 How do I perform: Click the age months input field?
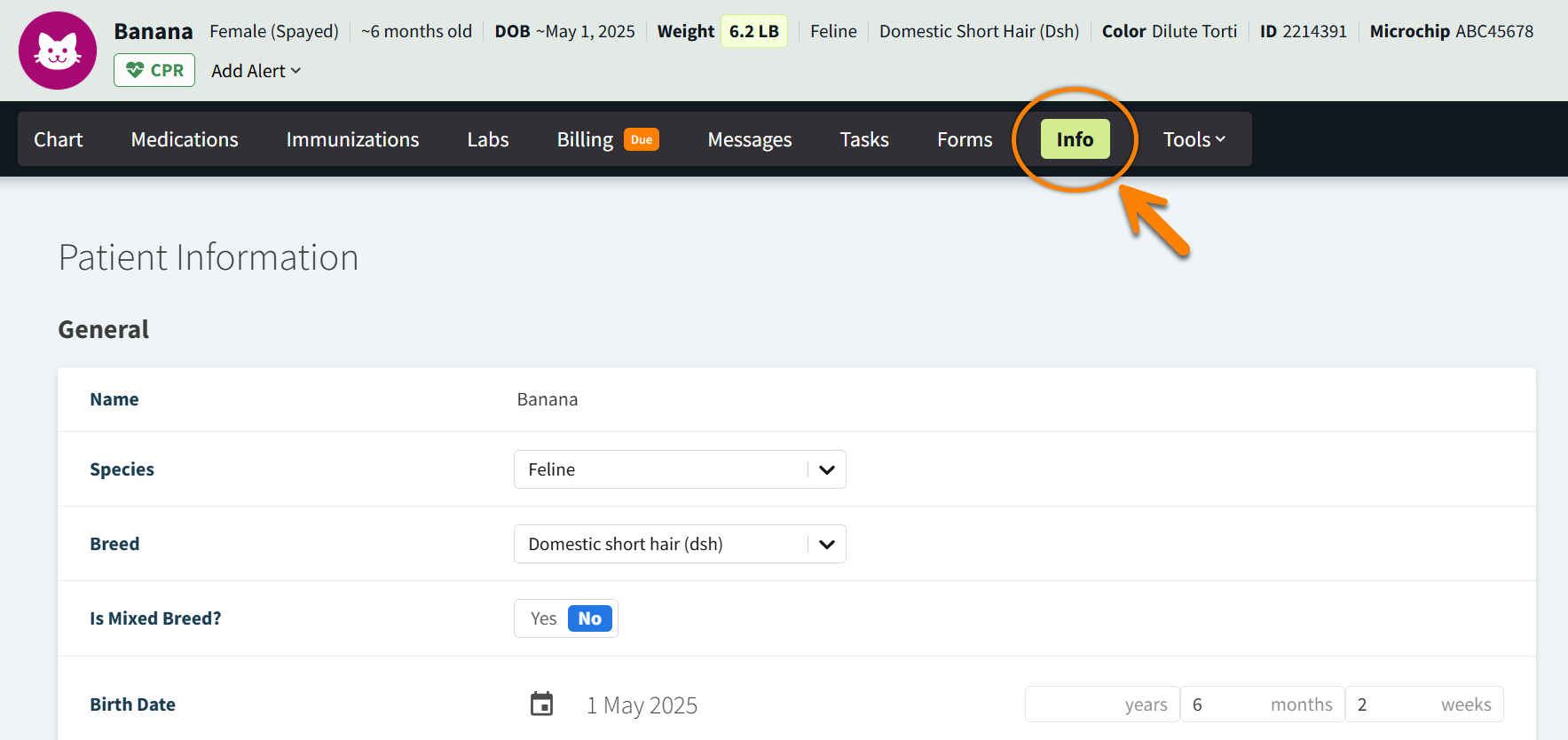click(x=1225, y=705)
